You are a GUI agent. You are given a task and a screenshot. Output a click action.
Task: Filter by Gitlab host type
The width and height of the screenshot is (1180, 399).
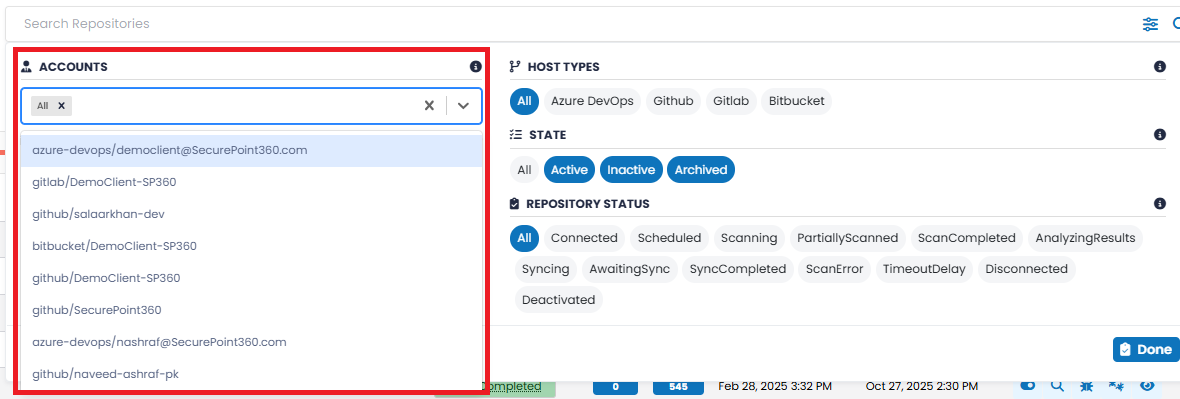pyautogui.click(x=731, y=101)
